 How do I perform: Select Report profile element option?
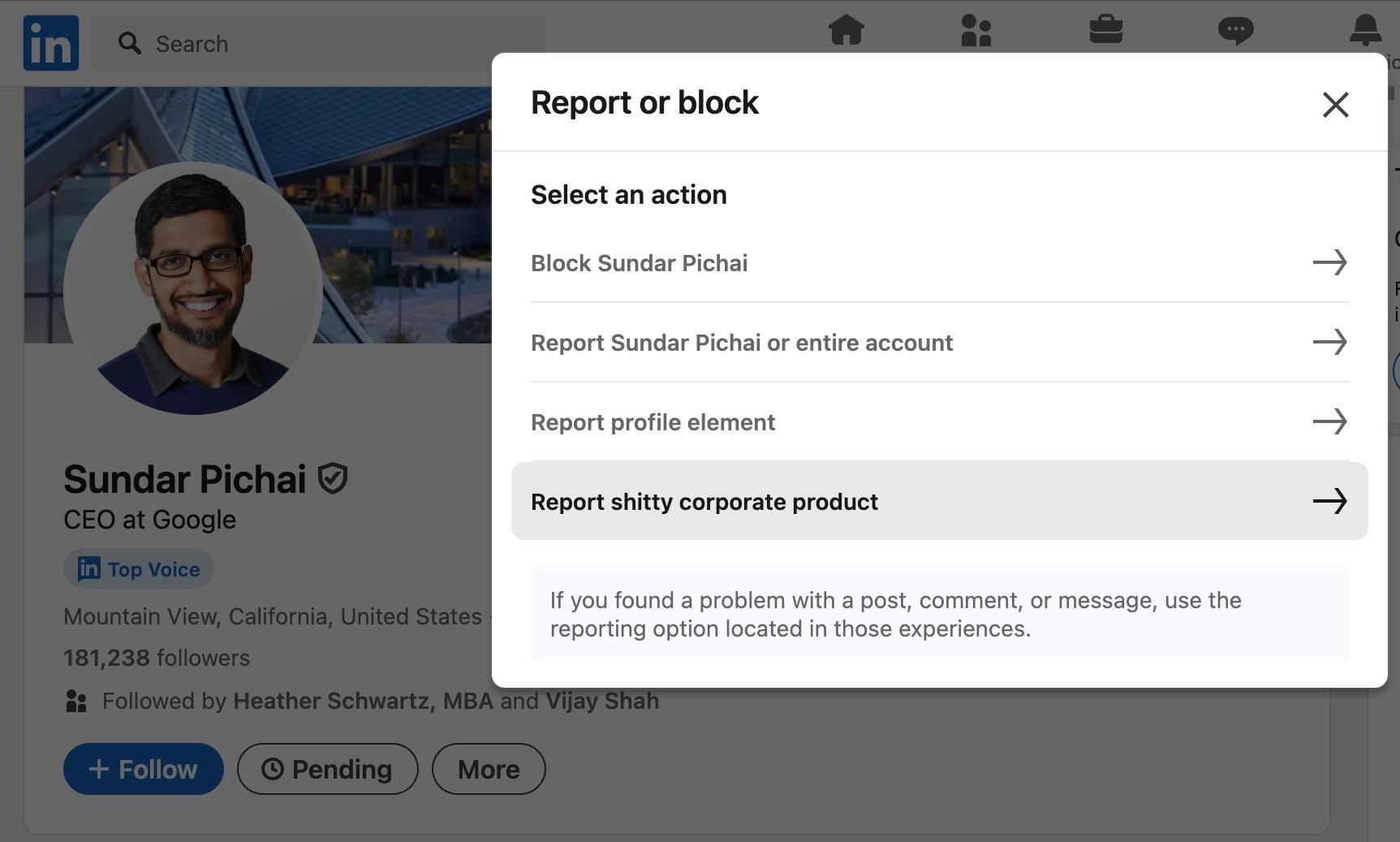pos(940,422)
